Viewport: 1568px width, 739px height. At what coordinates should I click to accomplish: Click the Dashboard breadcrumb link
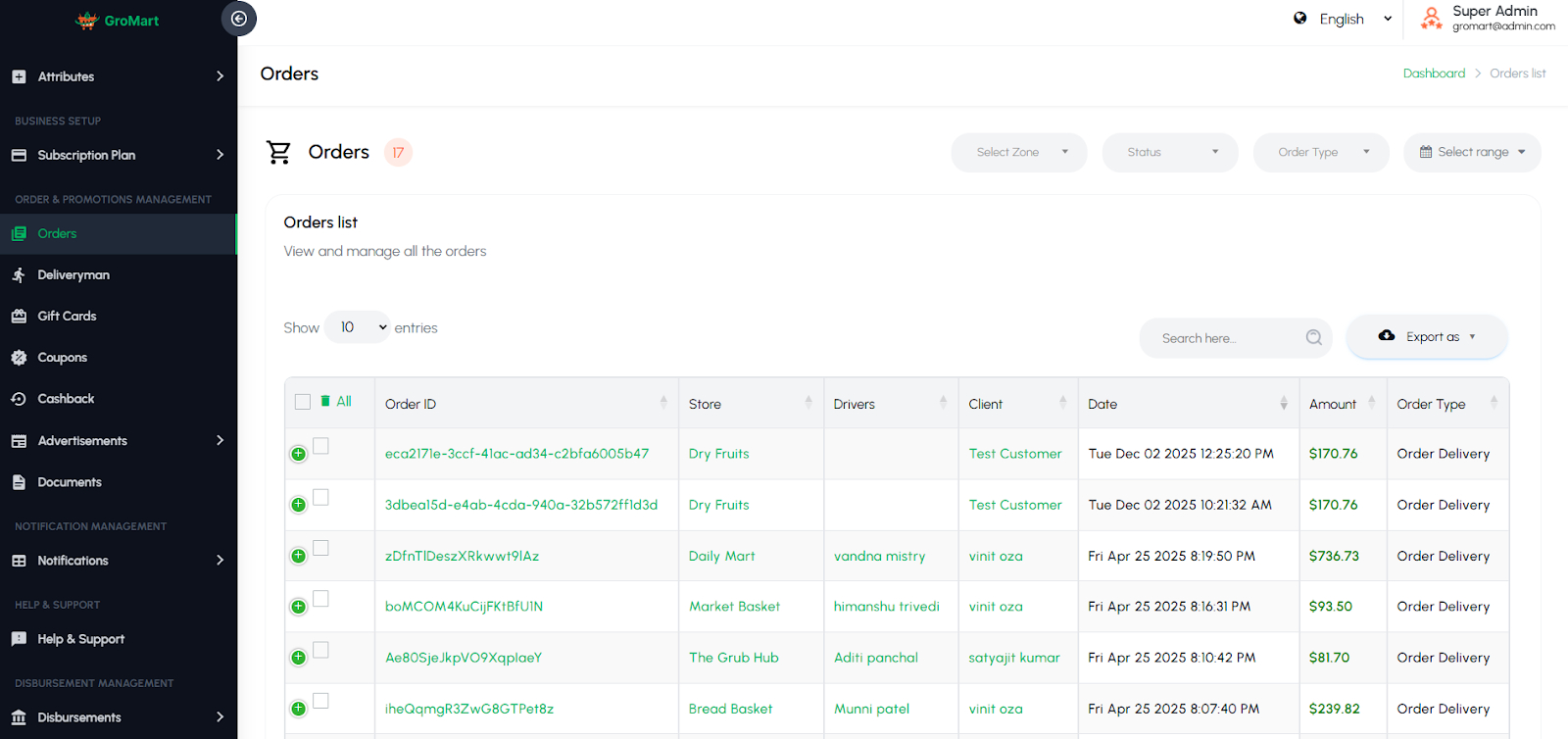point(1434,74)
